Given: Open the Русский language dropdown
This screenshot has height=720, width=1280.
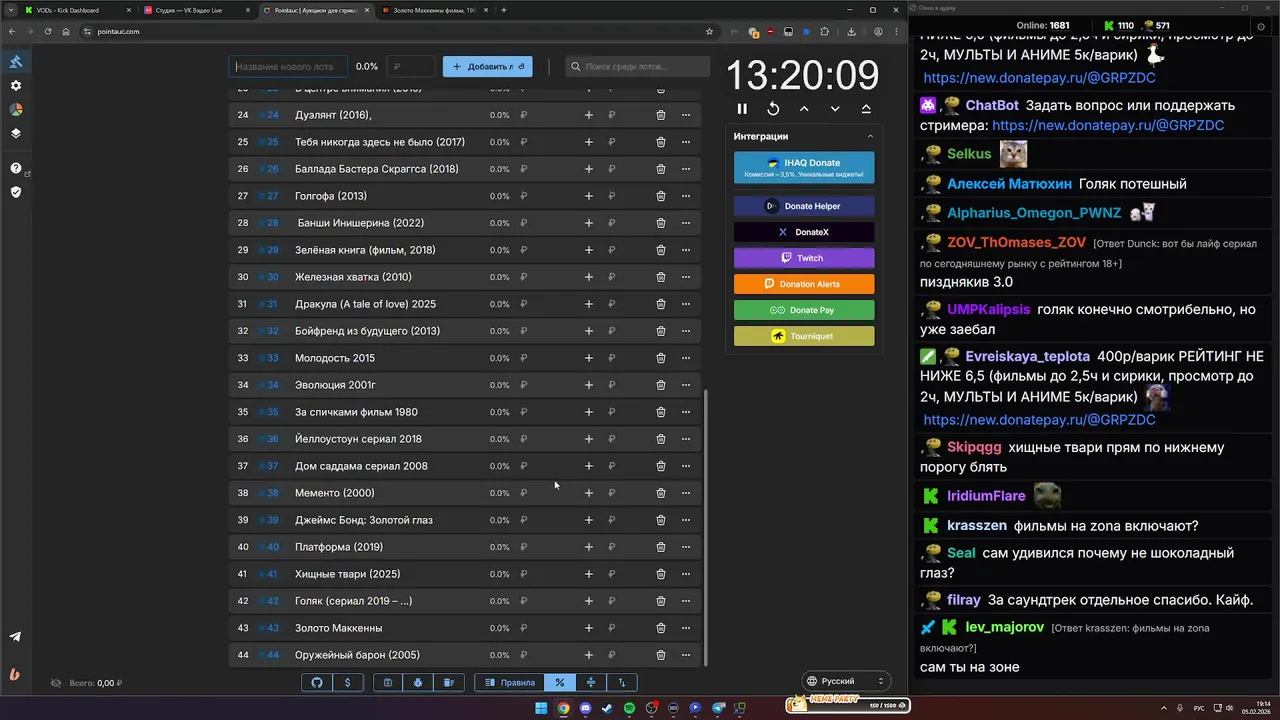Looking at the screenshot, I should click(846, 681).
